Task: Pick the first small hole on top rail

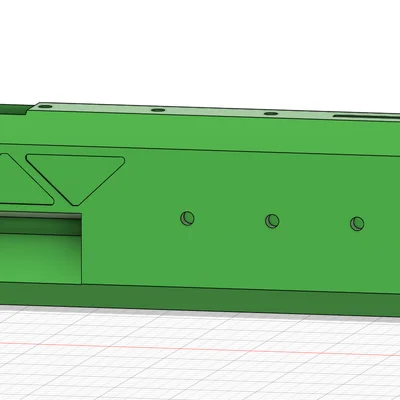Action: [46, 107]
